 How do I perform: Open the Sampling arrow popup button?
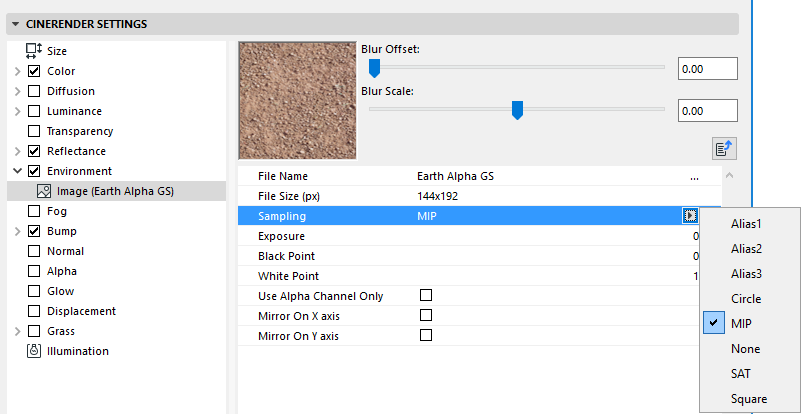pyautogui.click(x=690, y=216)
